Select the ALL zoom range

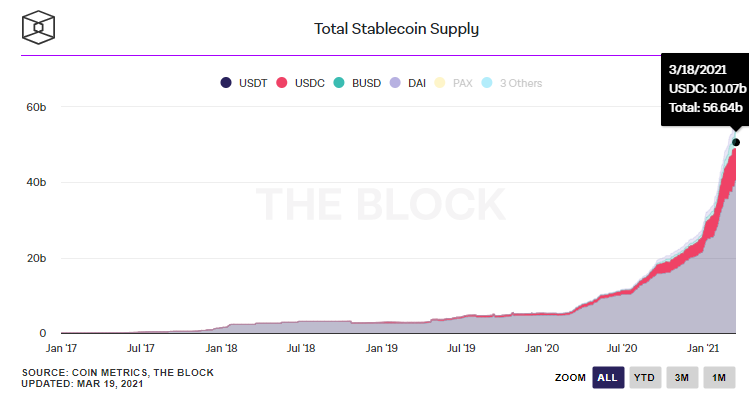608,377
